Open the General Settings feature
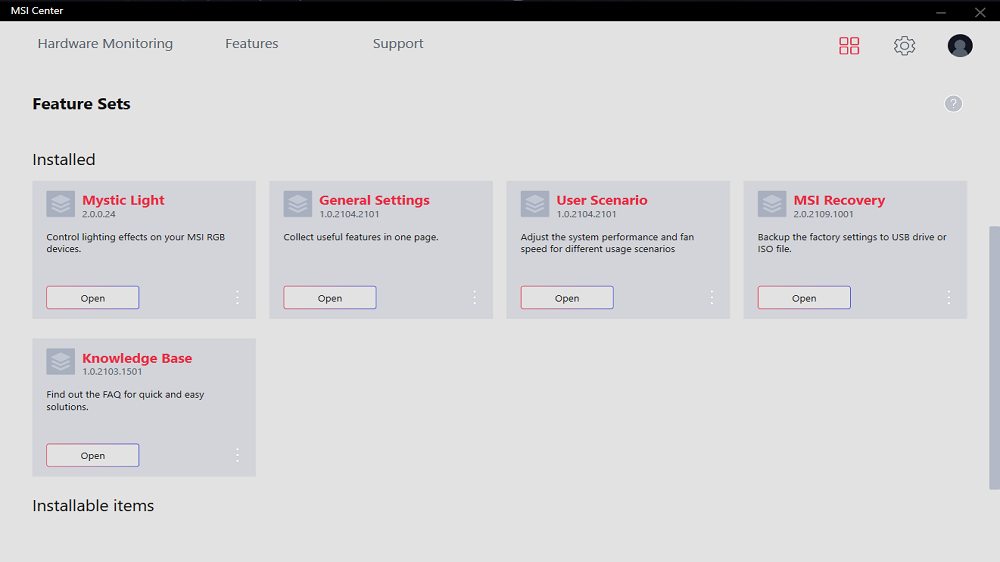This screenshot has height=562, width=1000. pyautogui.click(x=330, y=298)
